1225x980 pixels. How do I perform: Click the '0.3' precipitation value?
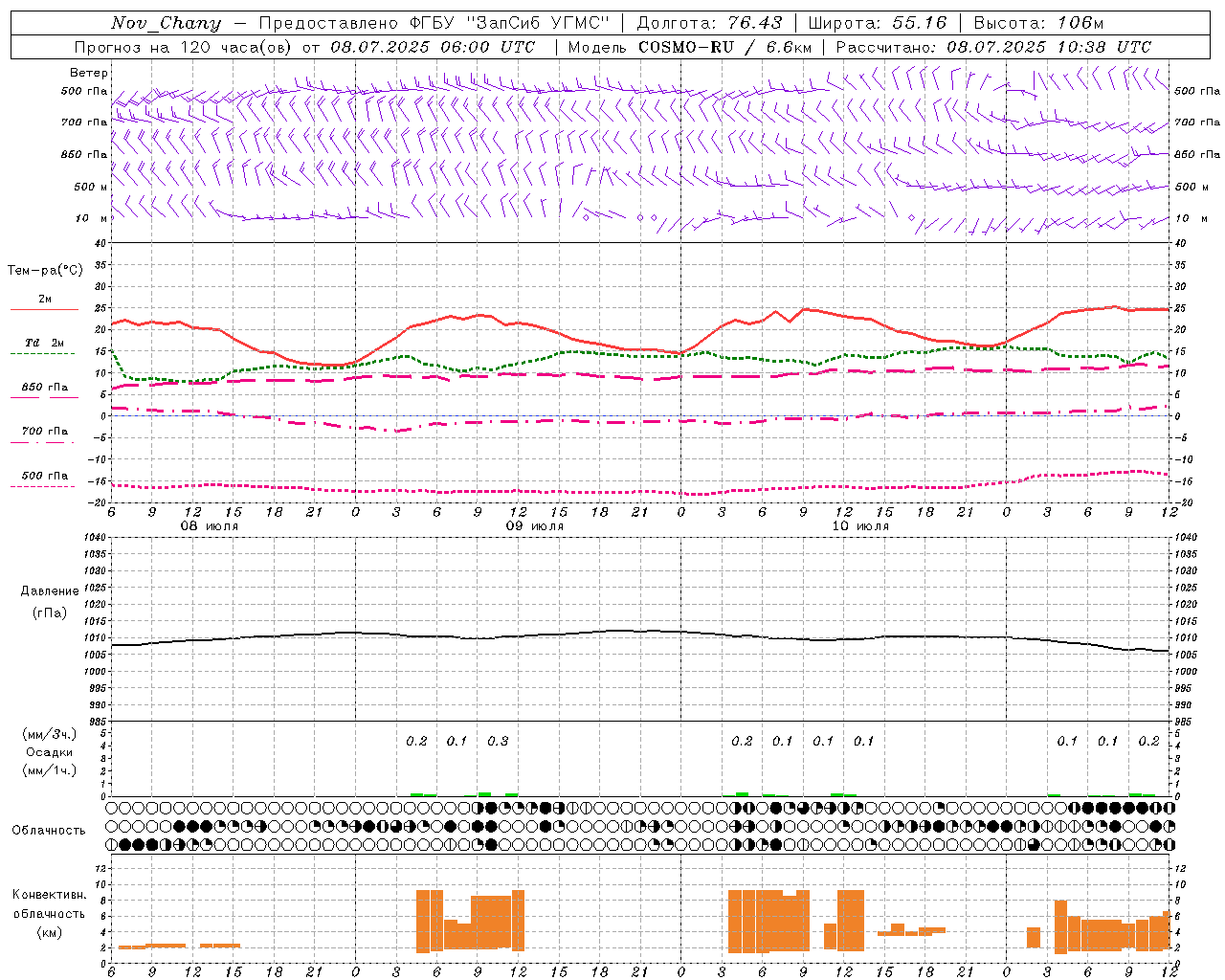(498, 741)
